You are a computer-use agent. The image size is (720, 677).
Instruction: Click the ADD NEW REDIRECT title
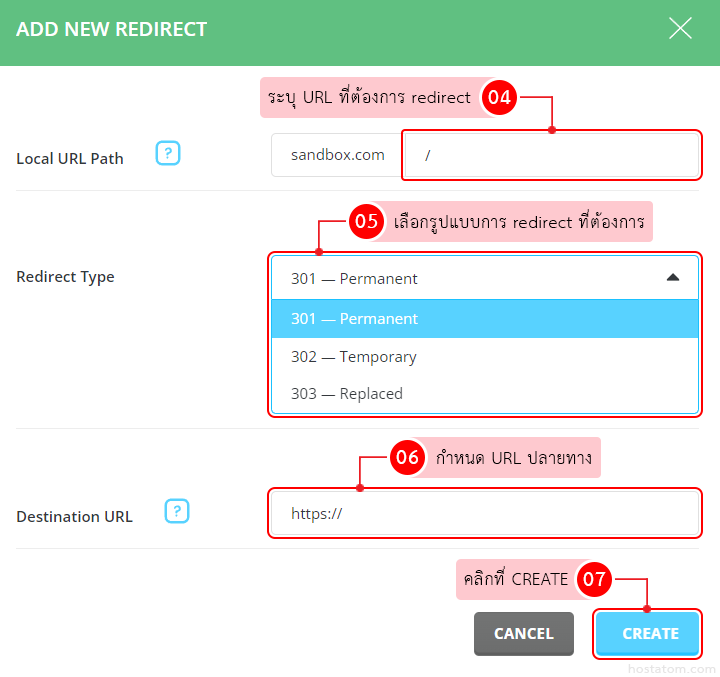pyautogui.click(x=112, y=29)
